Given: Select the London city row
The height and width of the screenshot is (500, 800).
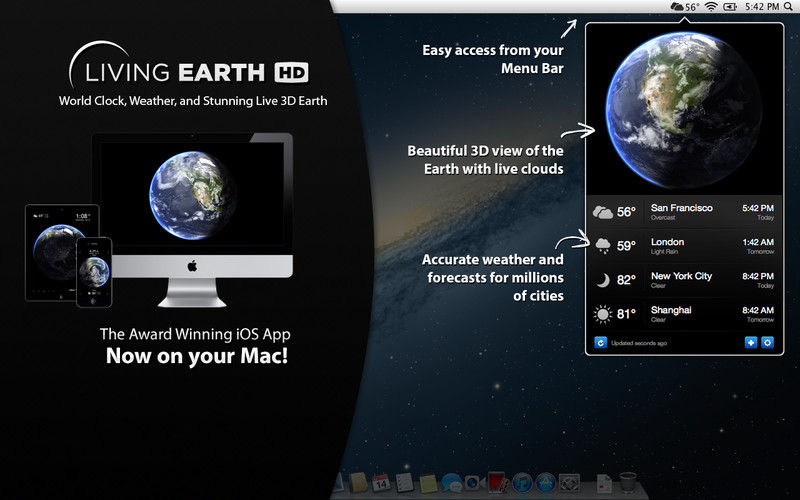Looking at the screenshot, I should 684,246.
